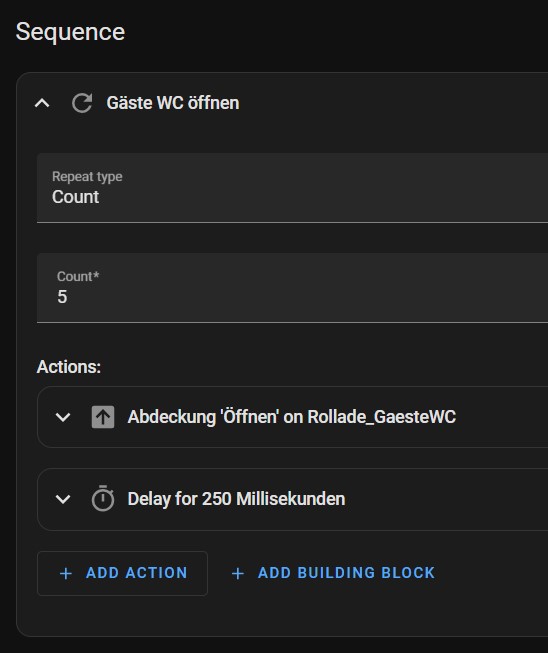Click the plus icon beside Add Building Block
Screen dimensions: 548x653
point(238,573)
